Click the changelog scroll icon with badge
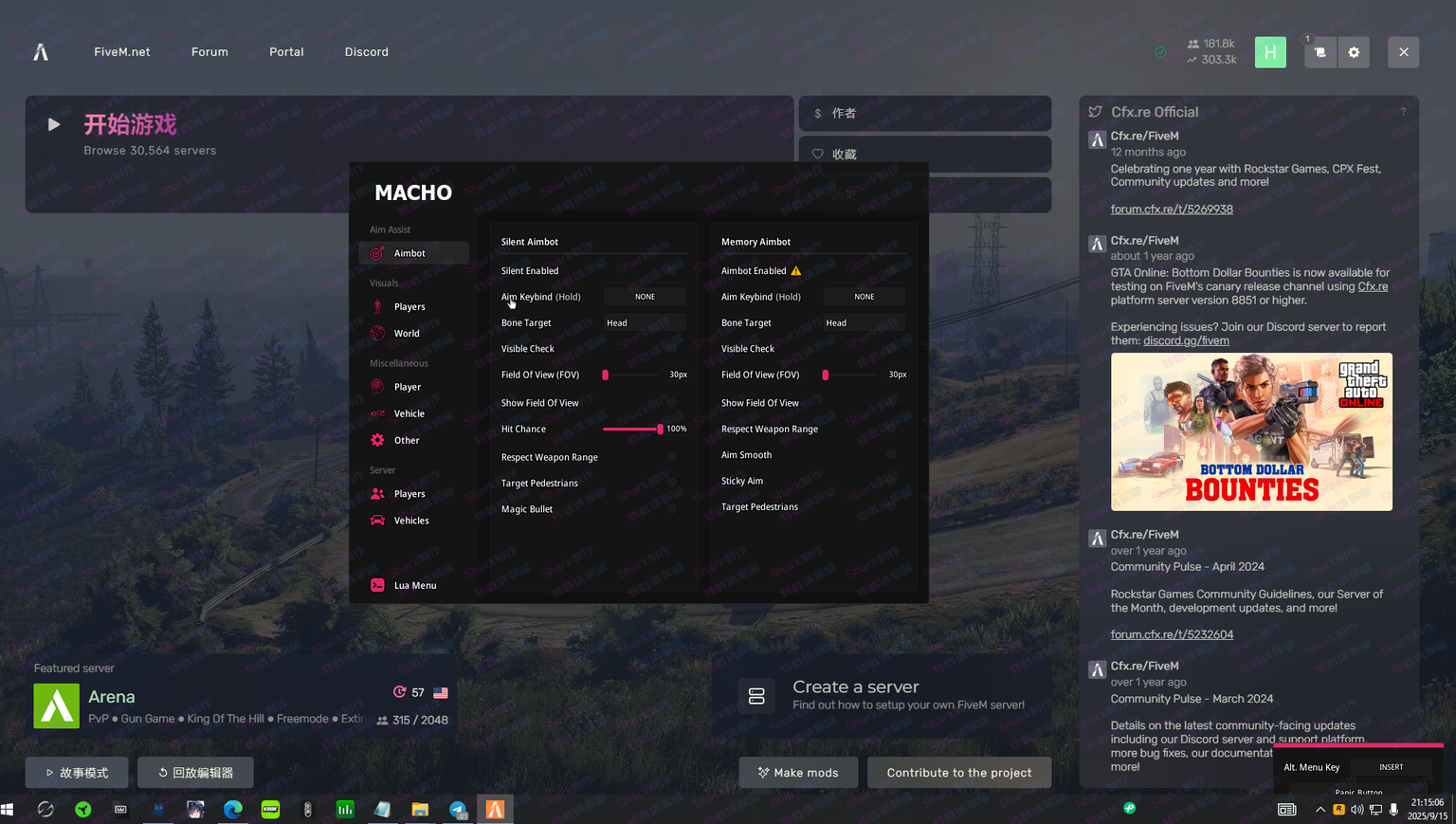The image size is (1456, 824). pos(1319,52)
